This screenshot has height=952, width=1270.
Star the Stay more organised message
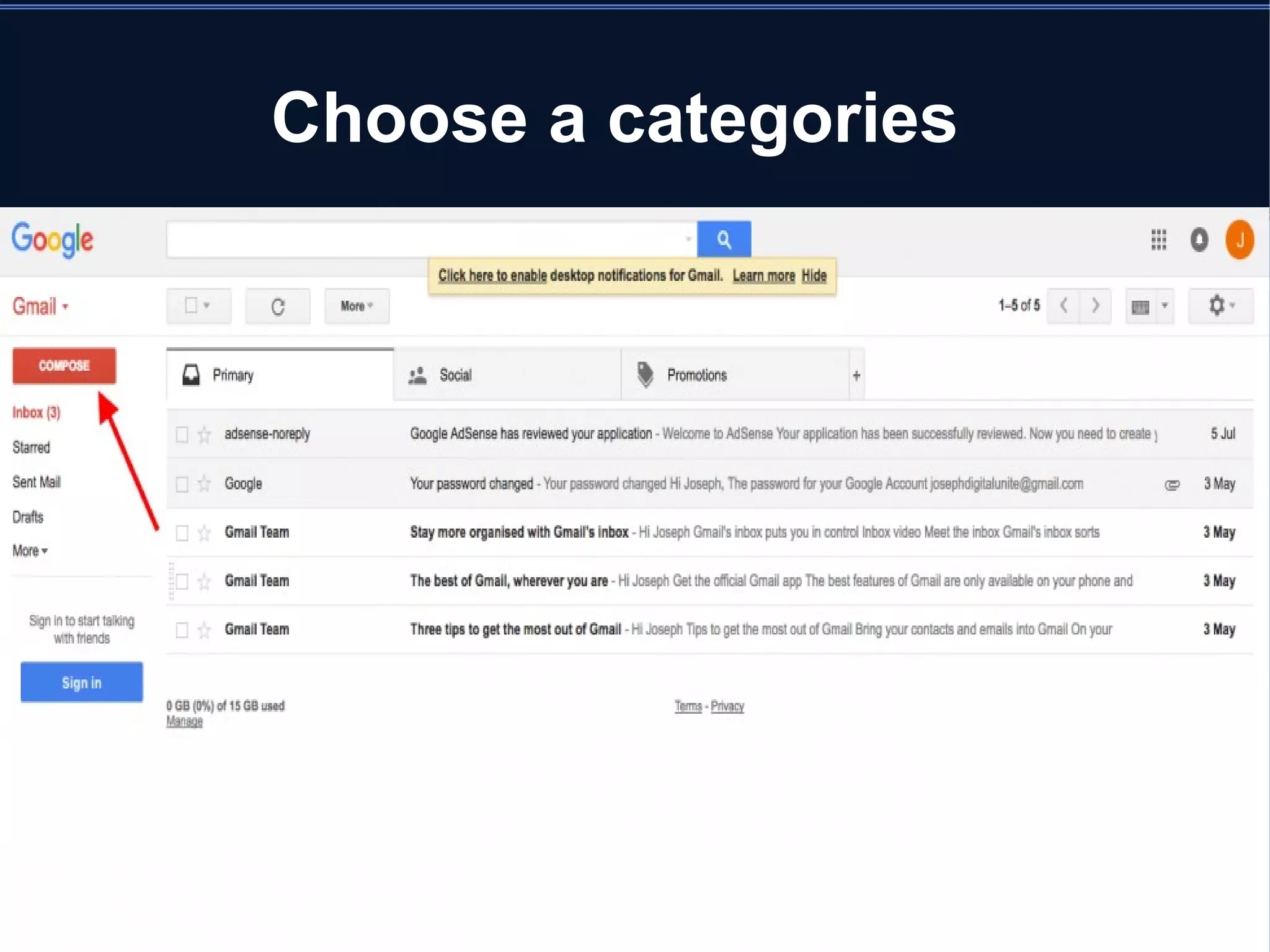pos(204,533)
